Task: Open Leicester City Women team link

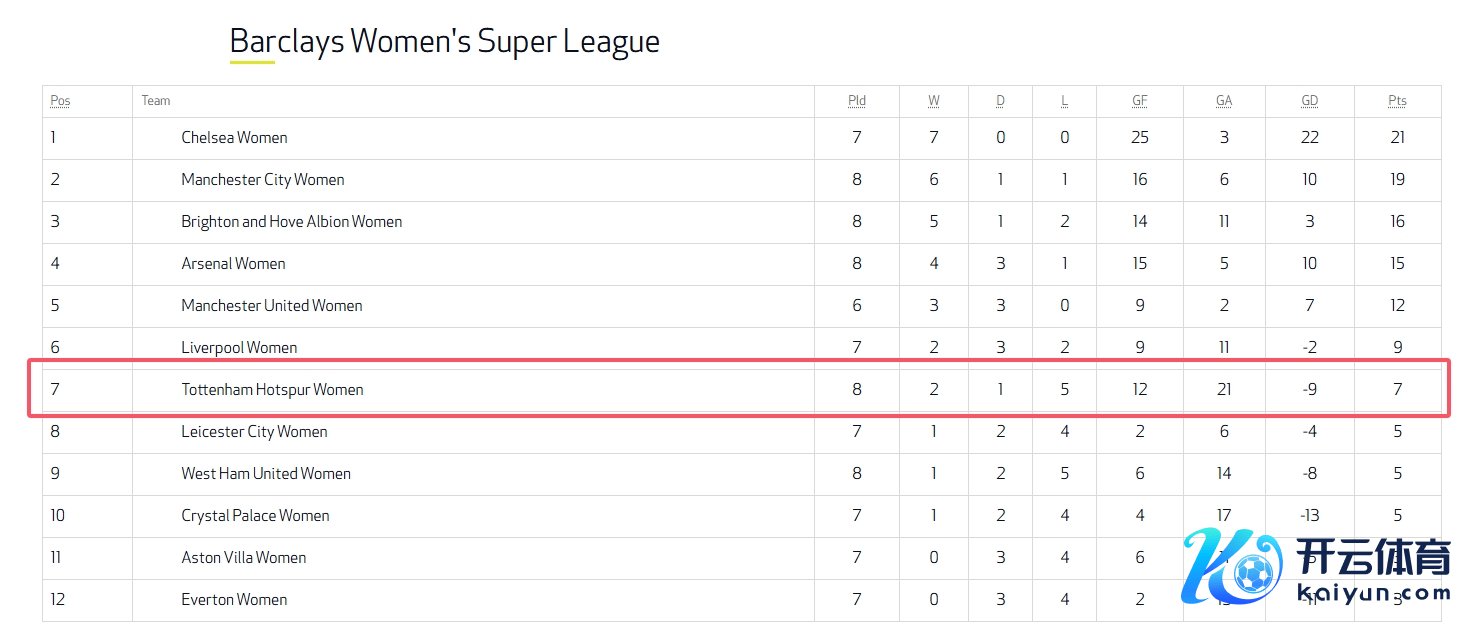Action: 254,432
